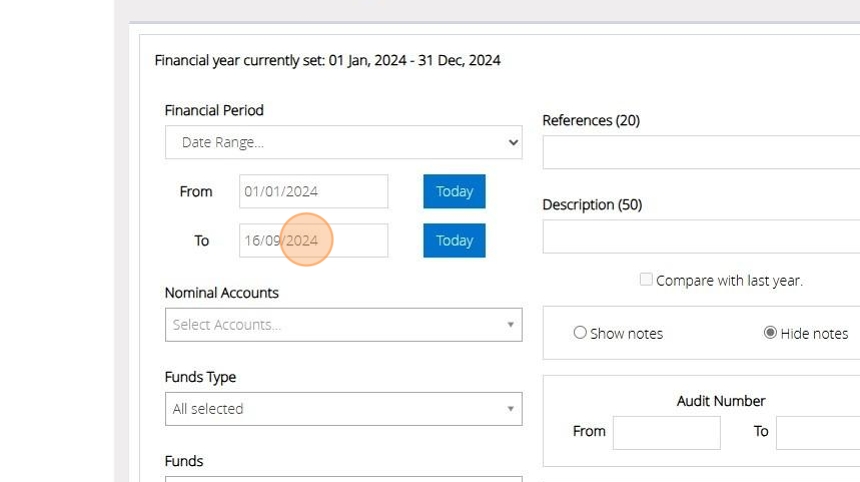Screen dimensions: 860x482
Task: Focus the References (20) text box
Action: pos(700,153)
